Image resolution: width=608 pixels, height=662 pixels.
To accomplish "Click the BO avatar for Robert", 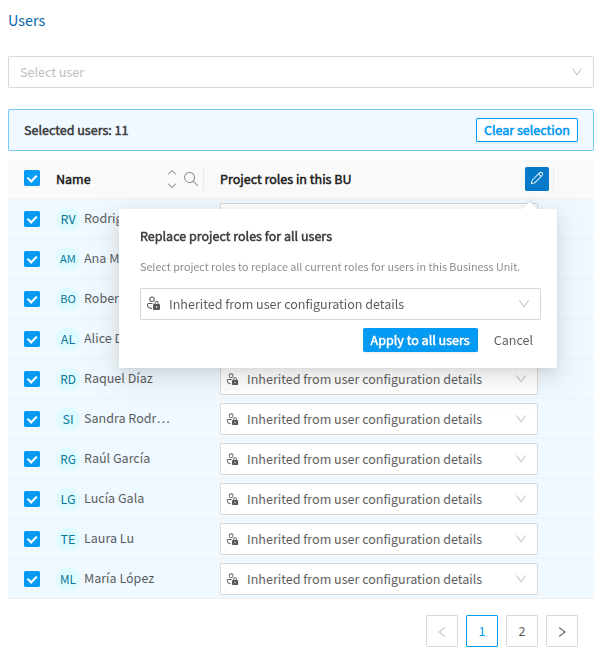I will [68, 299].
